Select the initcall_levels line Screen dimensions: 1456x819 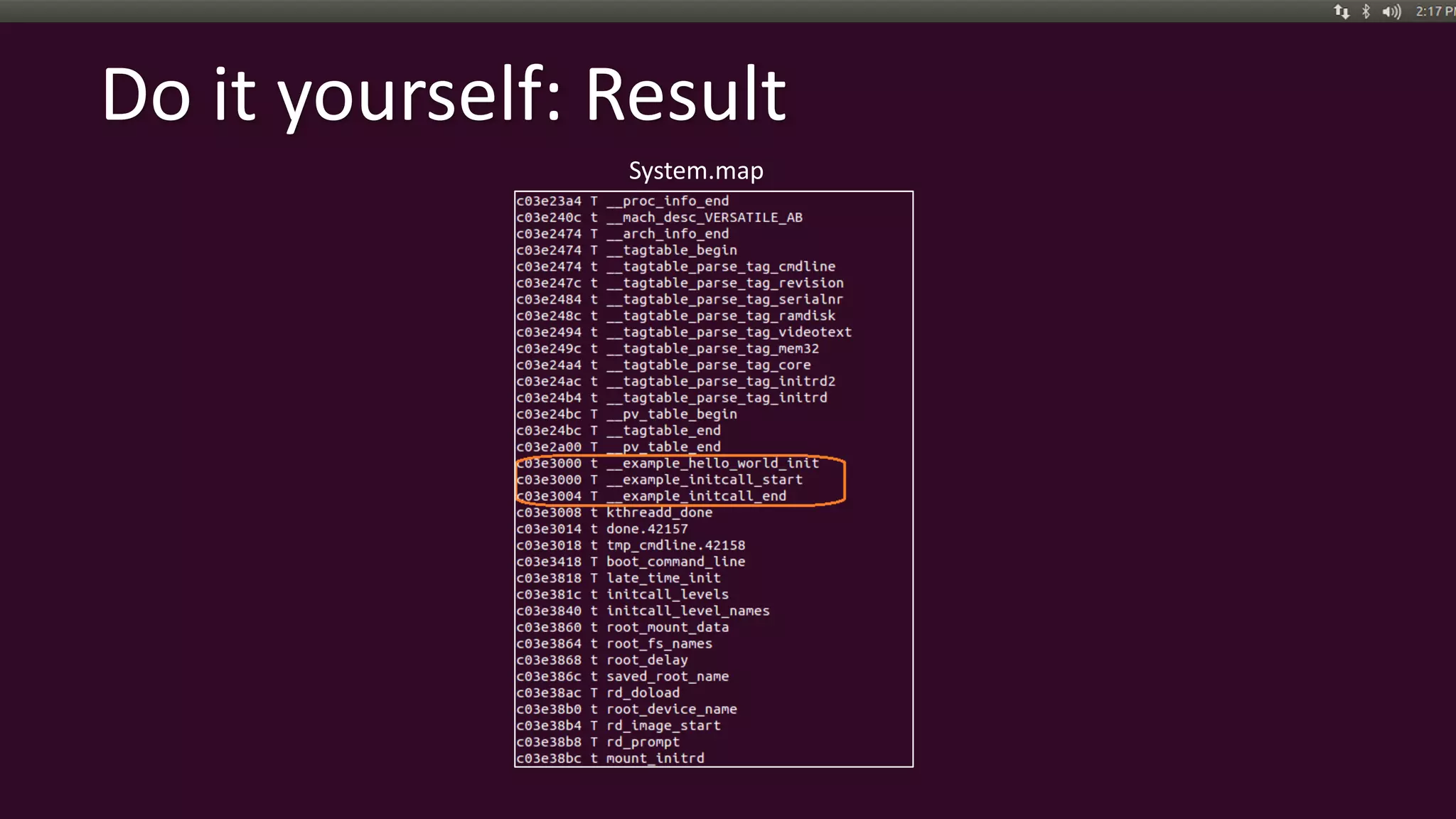[x=623, y=594]
